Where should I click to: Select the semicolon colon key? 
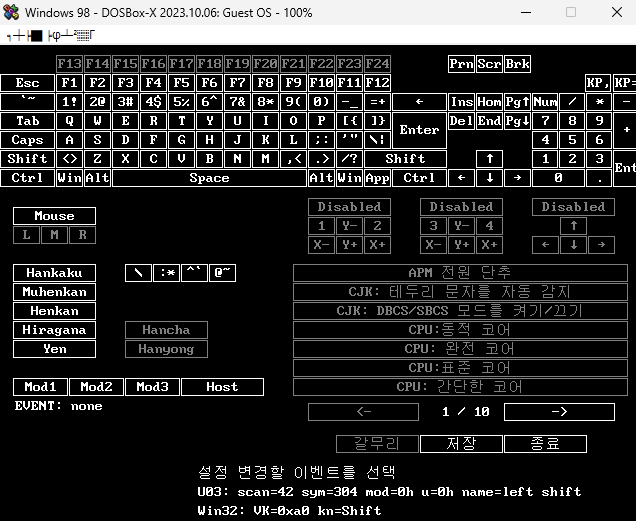321,140
